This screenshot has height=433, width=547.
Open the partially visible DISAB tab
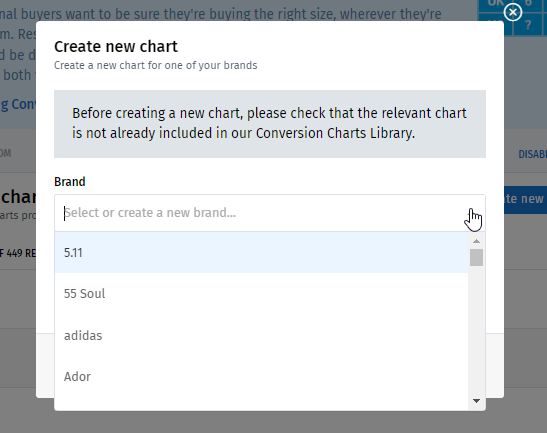[x=532, y=154]
